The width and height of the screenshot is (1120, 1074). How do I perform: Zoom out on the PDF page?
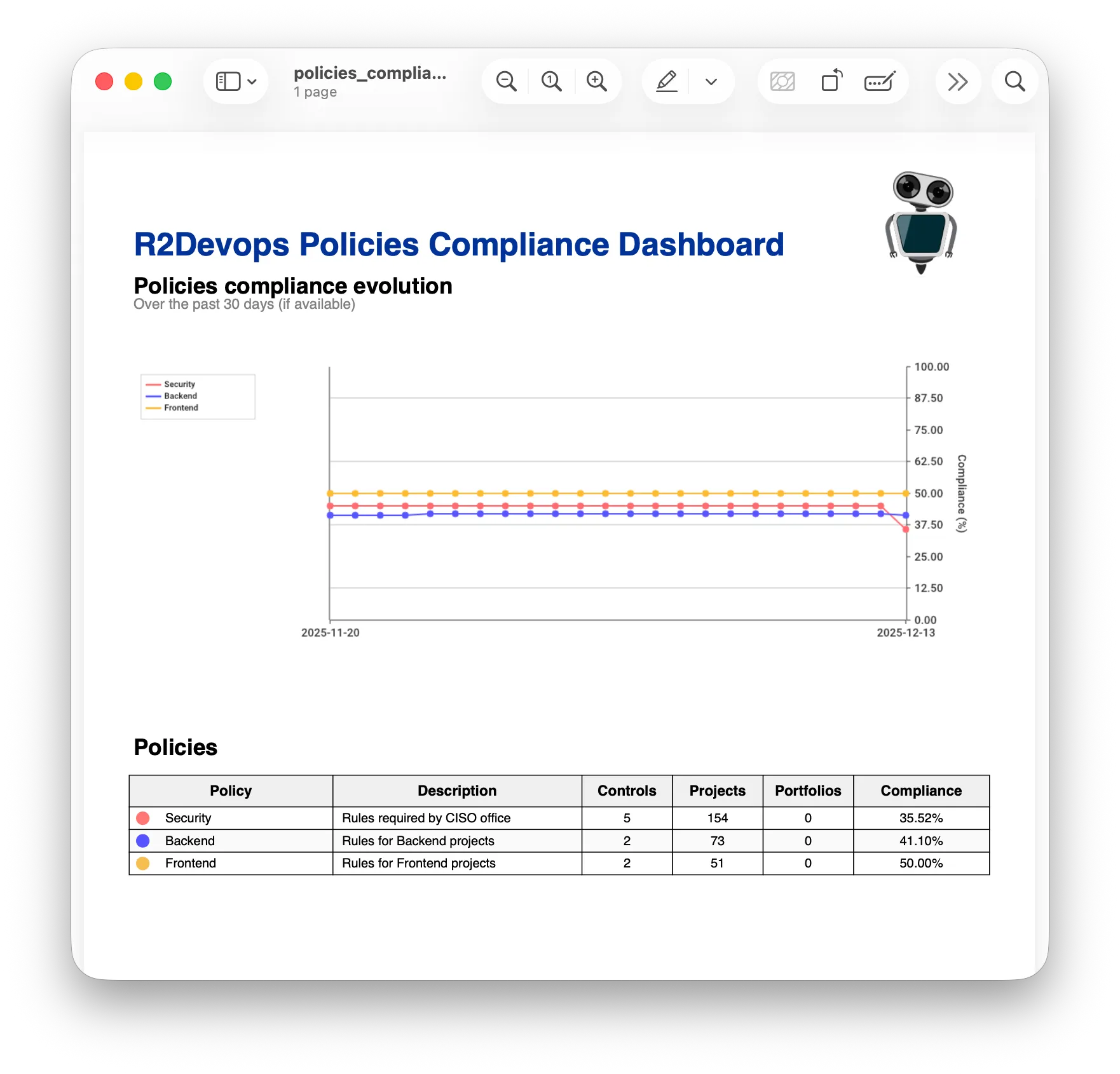pos(506,81)
